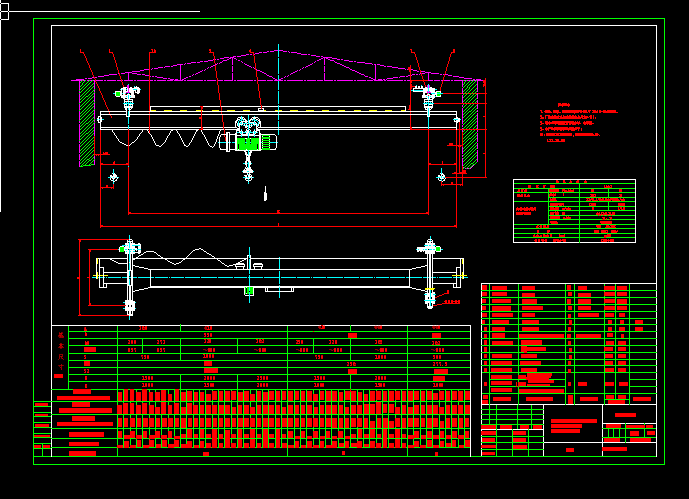
Task: Click the magenta roof truss apex
Action: [x=277, y=50]
